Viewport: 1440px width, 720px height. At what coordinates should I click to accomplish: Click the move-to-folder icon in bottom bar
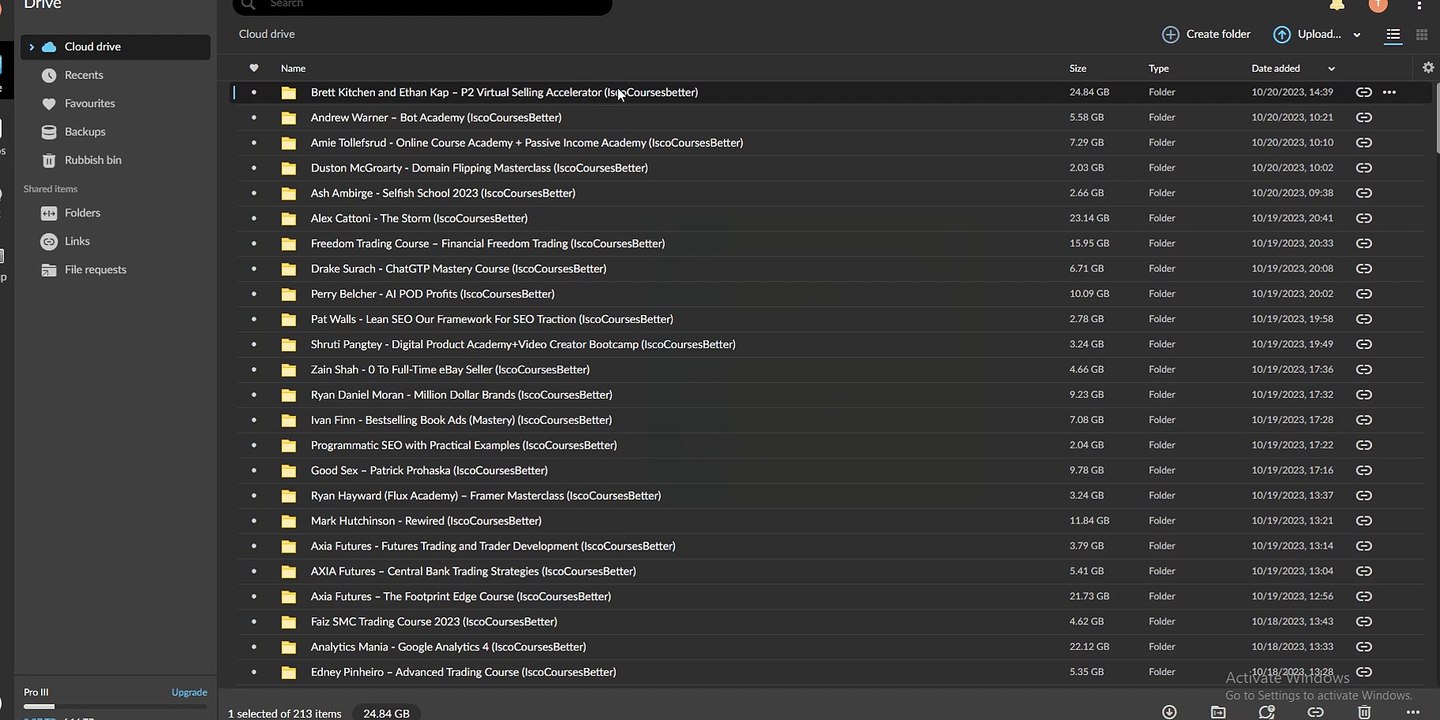pos(1218,712)
